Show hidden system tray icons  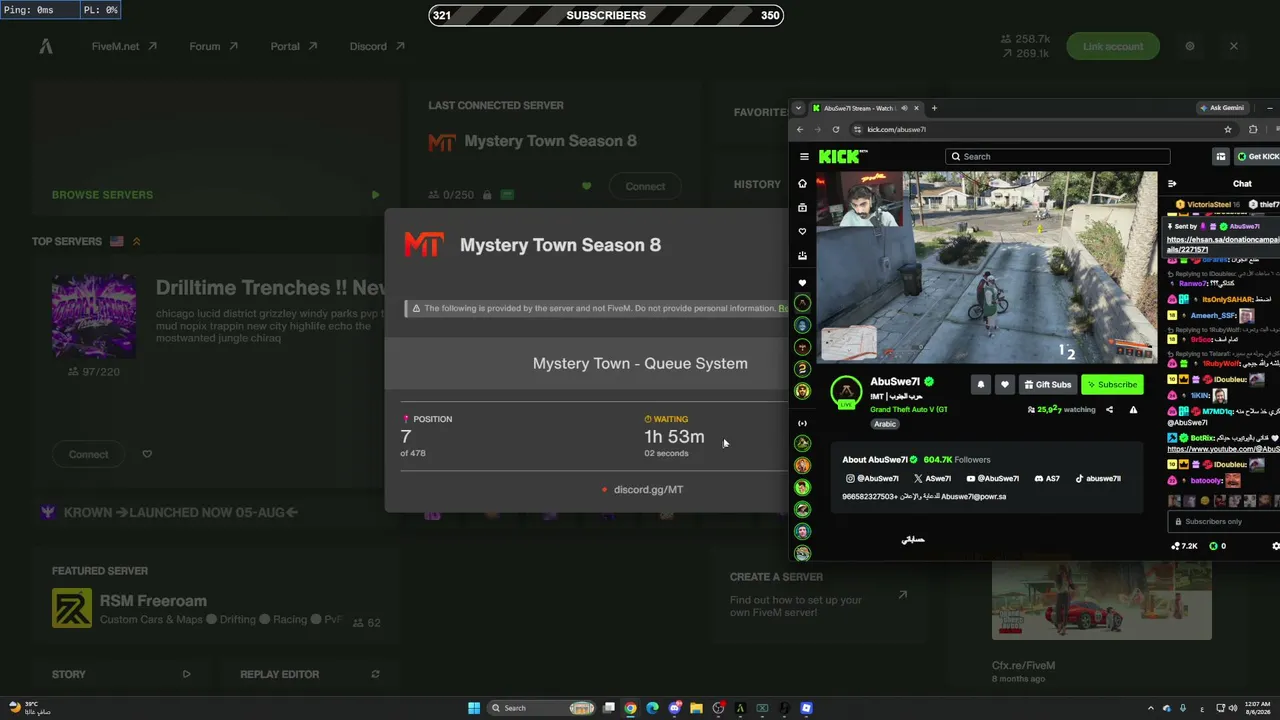pyautogui.click(x=1150, y=708)
